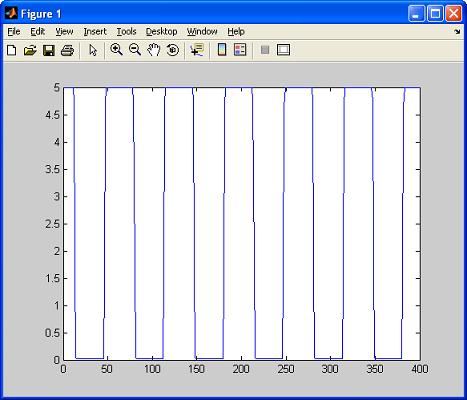Insert Legend using toolbar icon
The height and width of the screenshot is (400, 467).
(240, 50)
